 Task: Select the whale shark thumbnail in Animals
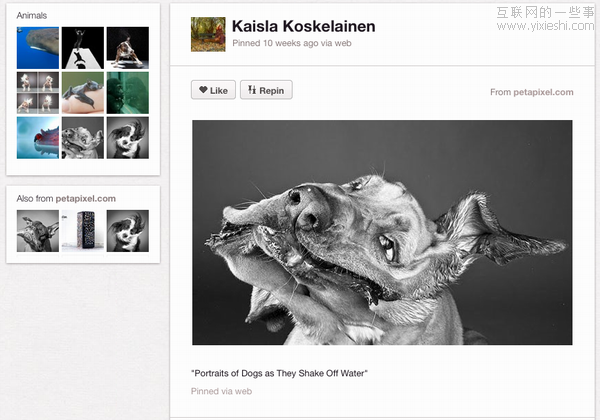tap(38, 47)
